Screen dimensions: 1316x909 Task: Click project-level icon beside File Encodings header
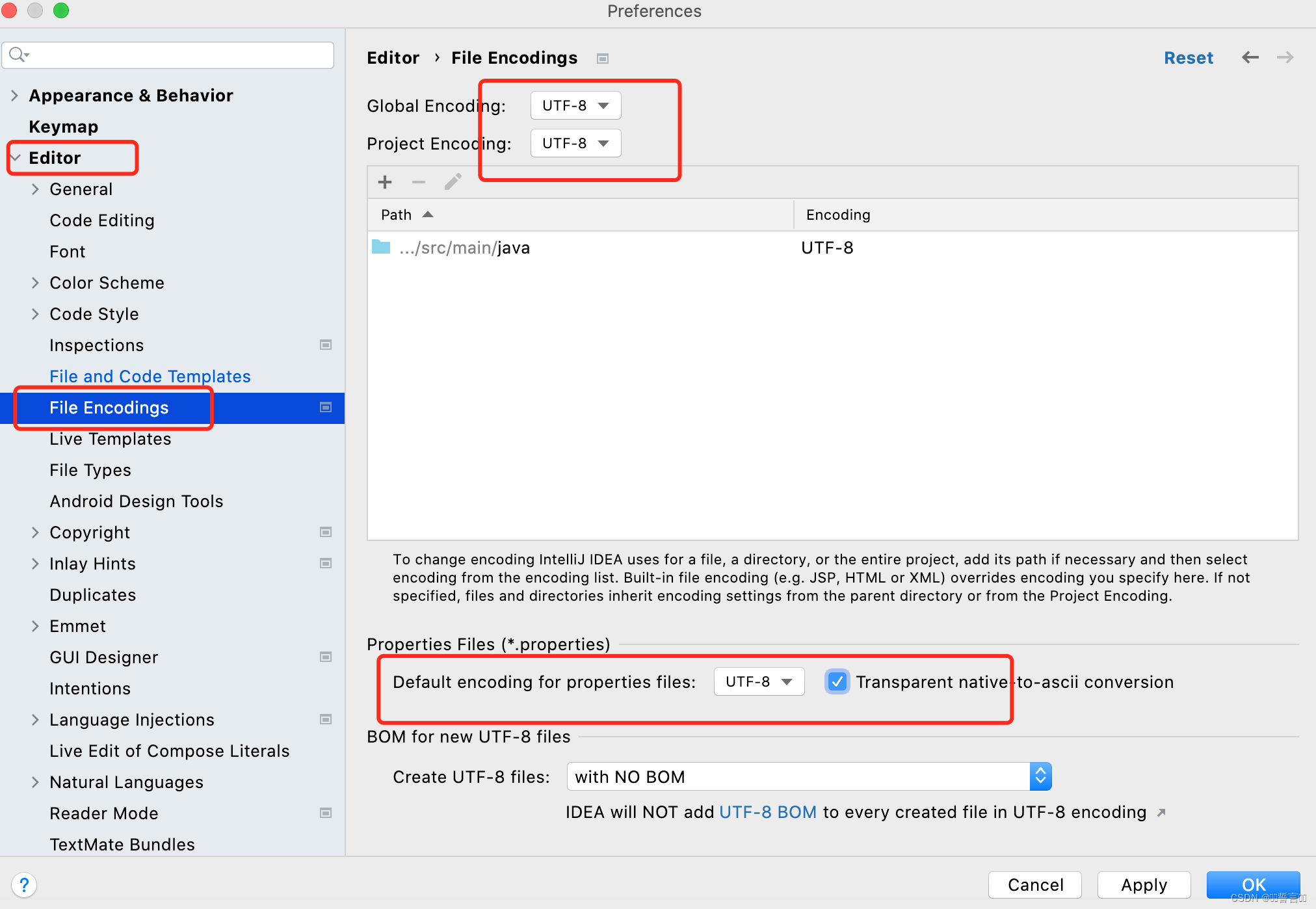603,59
